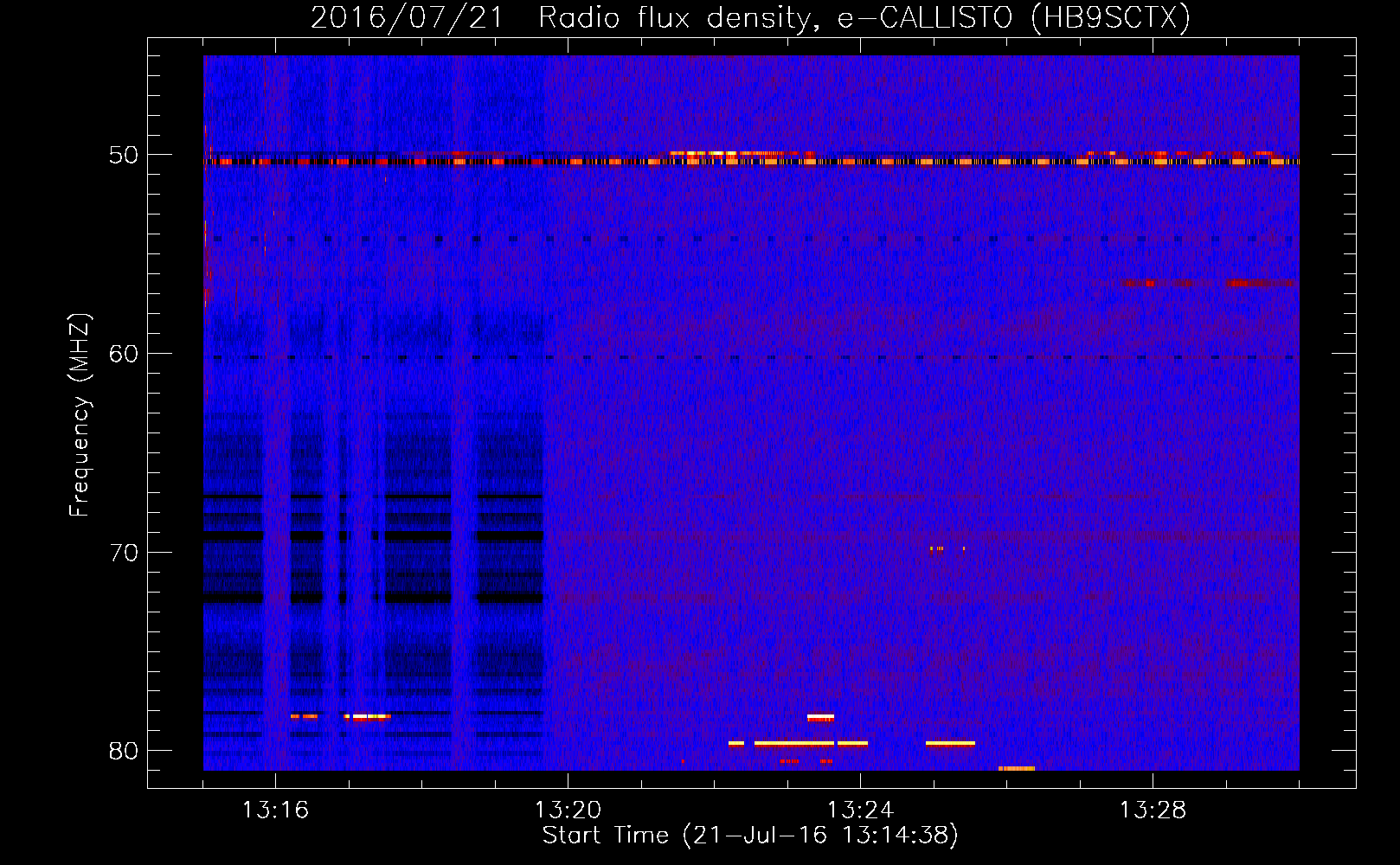
Task: Click the date "2016/07/21" in the title
Action: (x=408, y=18)
